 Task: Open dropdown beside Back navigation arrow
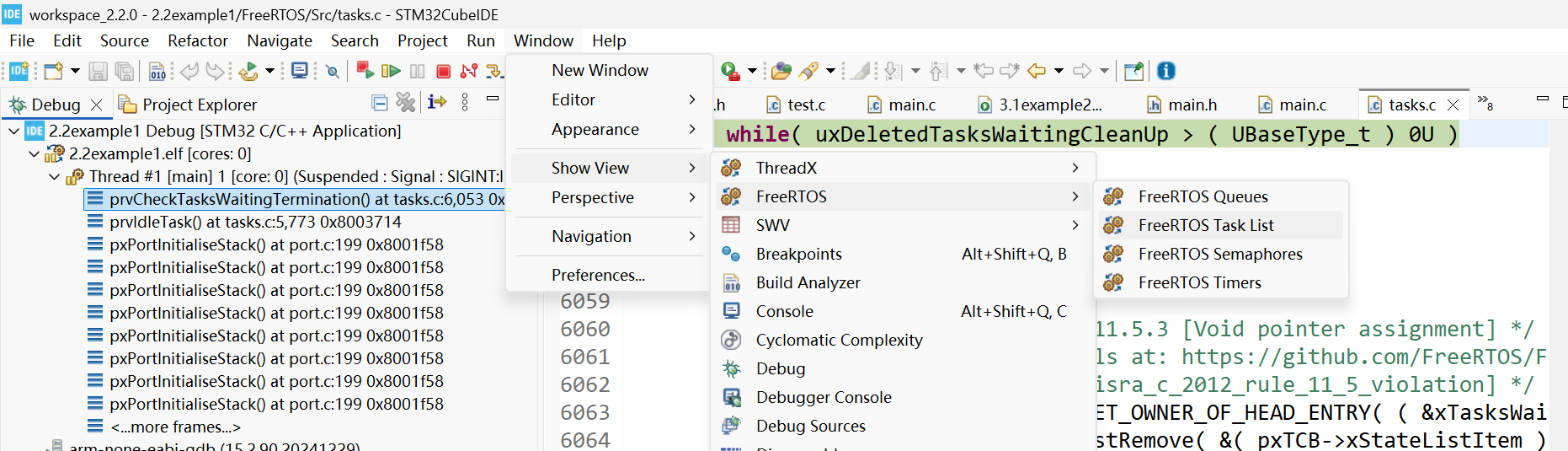pyautogui.click(x=1059, y=72)
